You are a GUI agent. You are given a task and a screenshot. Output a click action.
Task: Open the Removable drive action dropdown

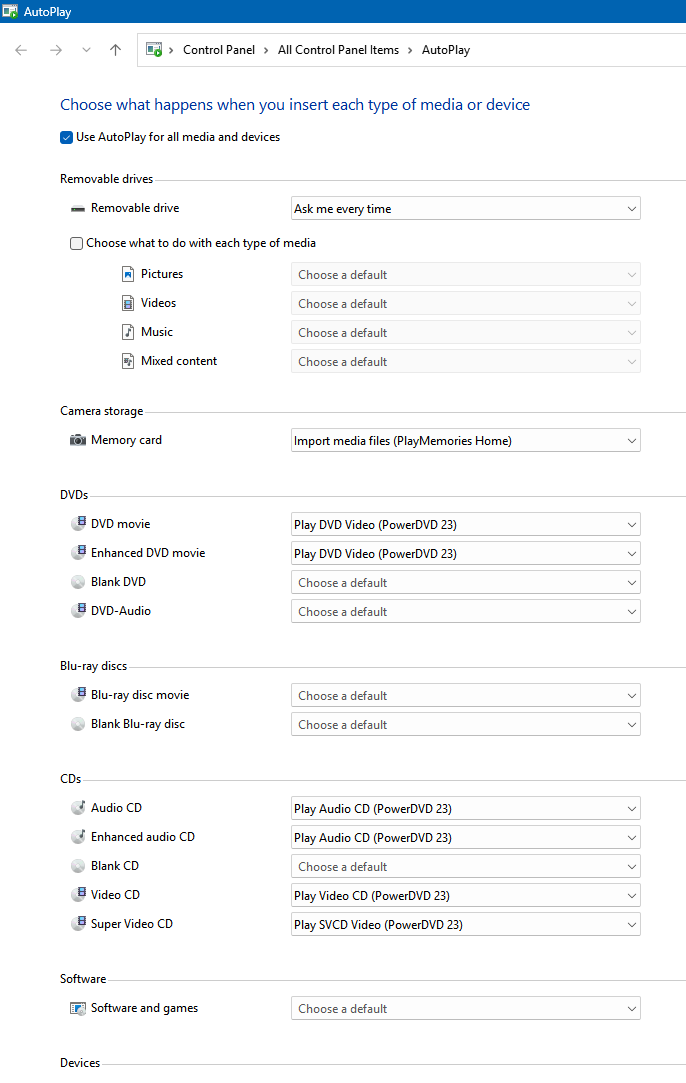(465, 209)
